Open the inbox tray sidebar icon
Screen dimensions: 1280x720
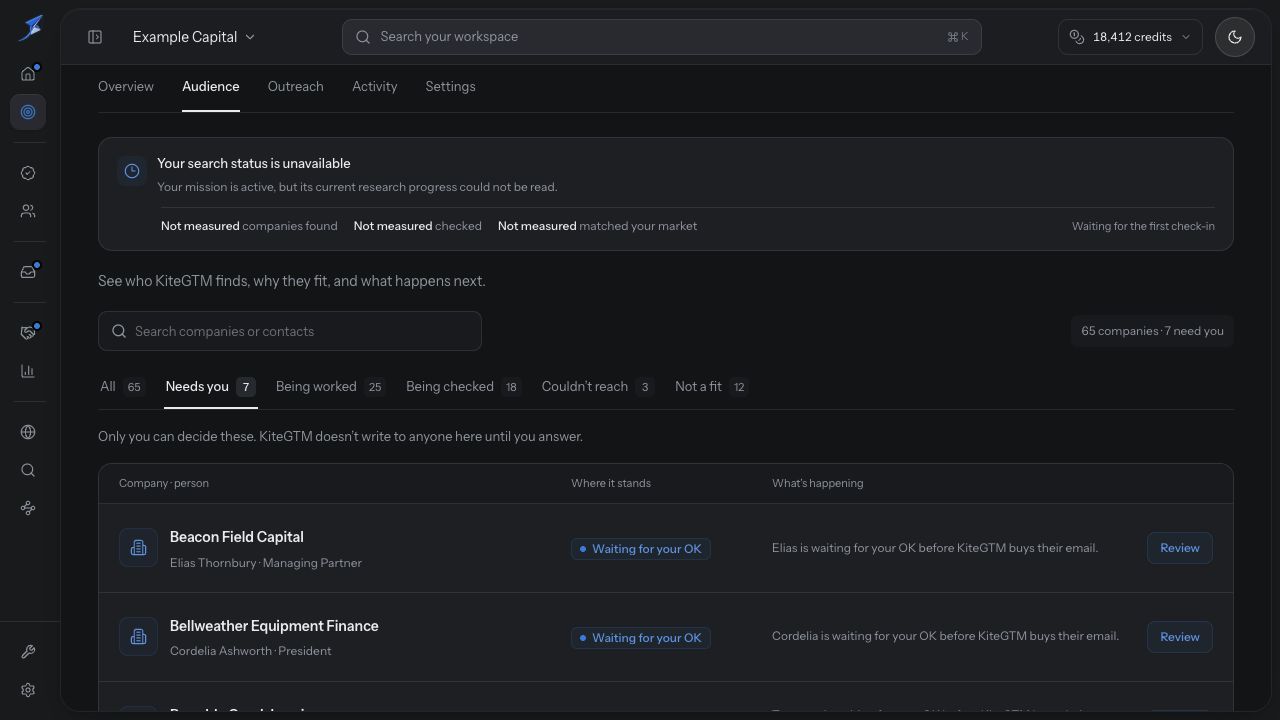pos(28,272)
